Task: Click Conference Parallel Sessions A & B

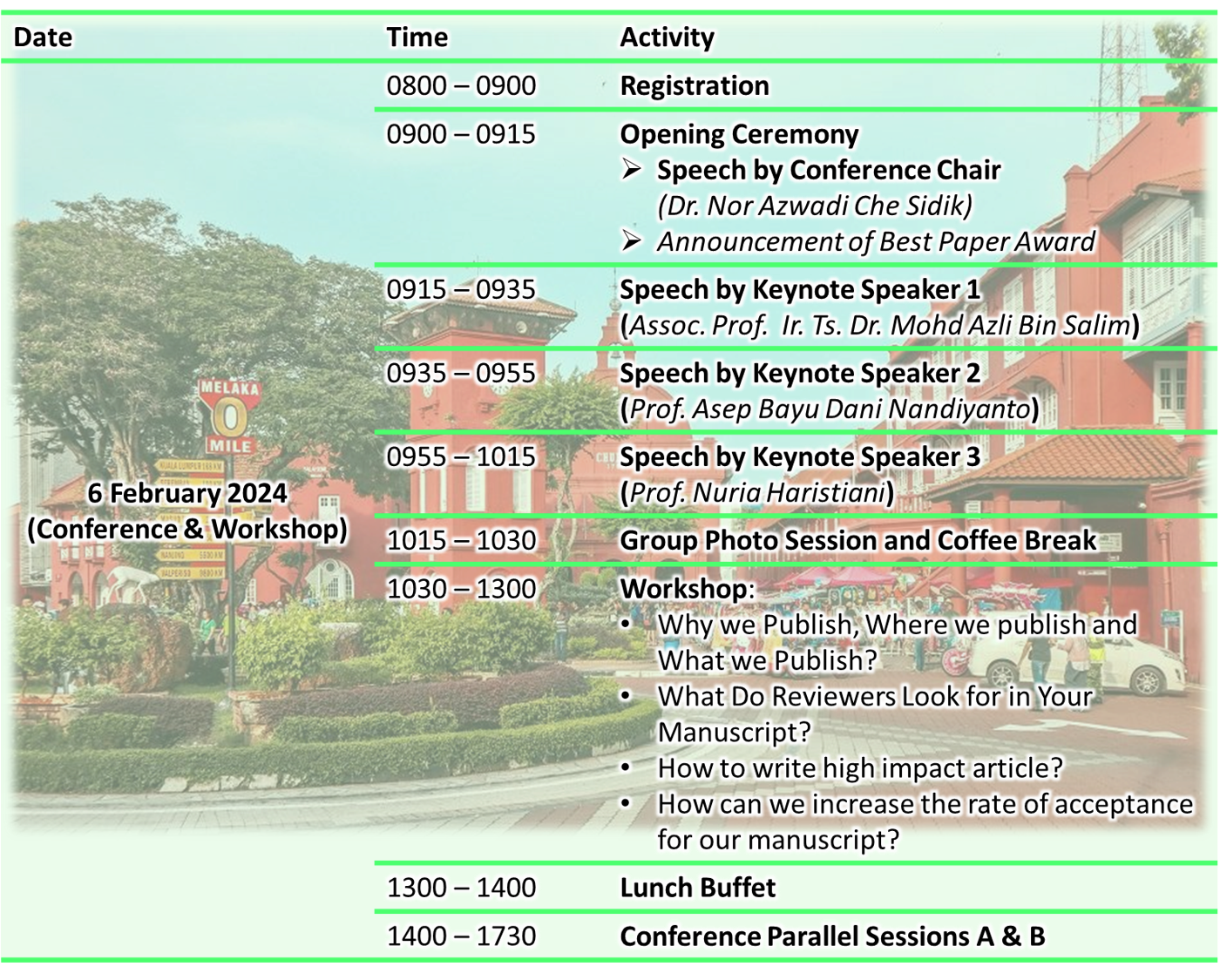Action: tap(832, 936)
